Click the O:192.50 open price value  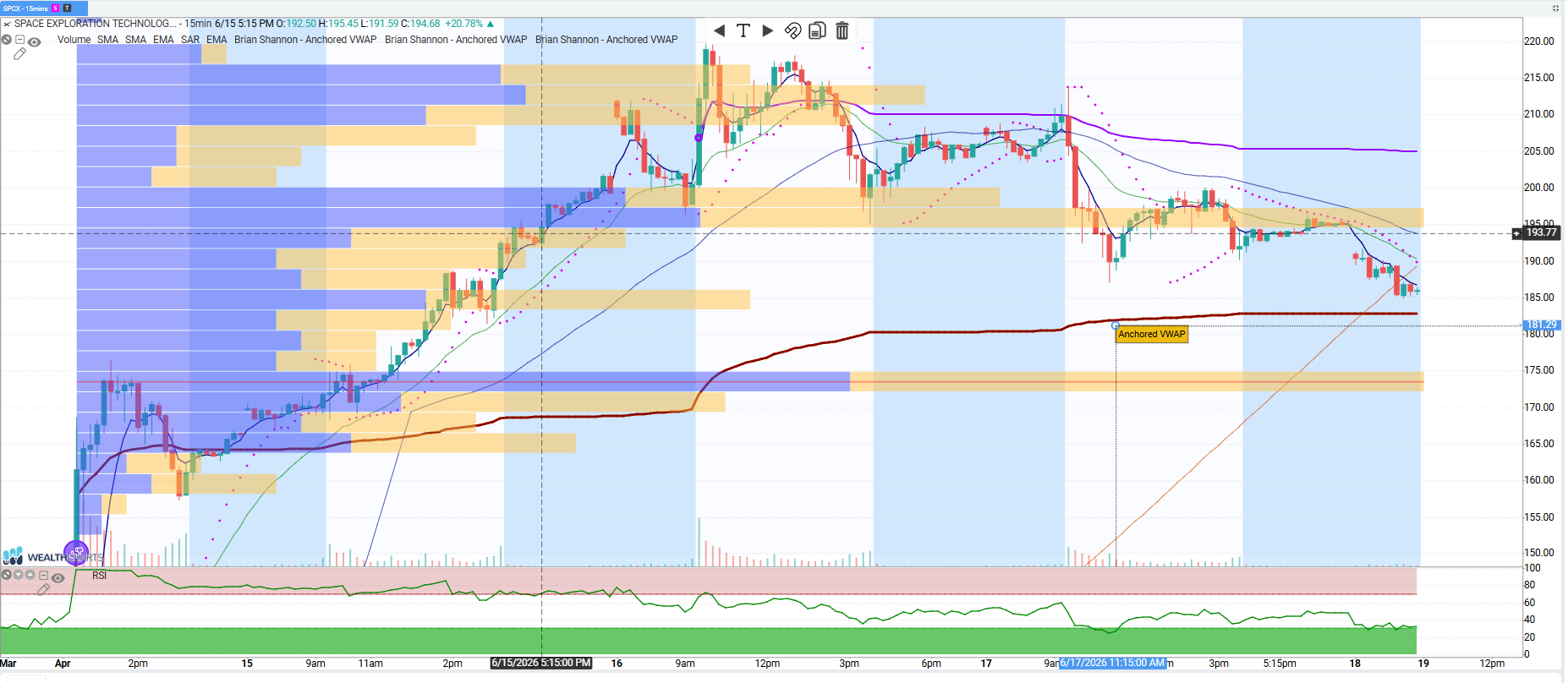(296, 24)
